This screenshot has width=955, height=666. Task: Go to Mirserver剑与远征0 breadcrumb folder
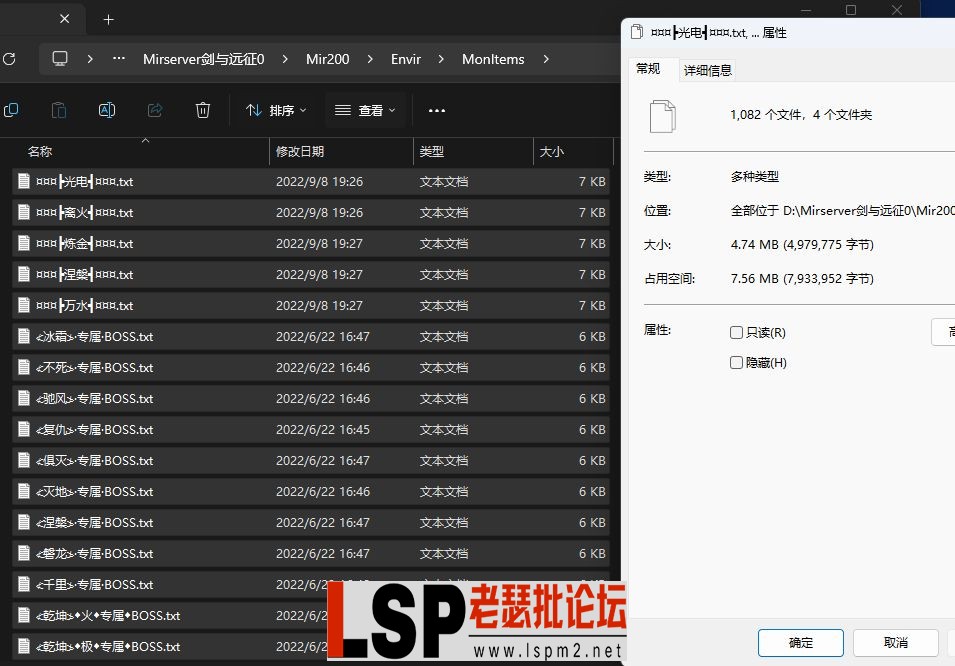point(203,59)
